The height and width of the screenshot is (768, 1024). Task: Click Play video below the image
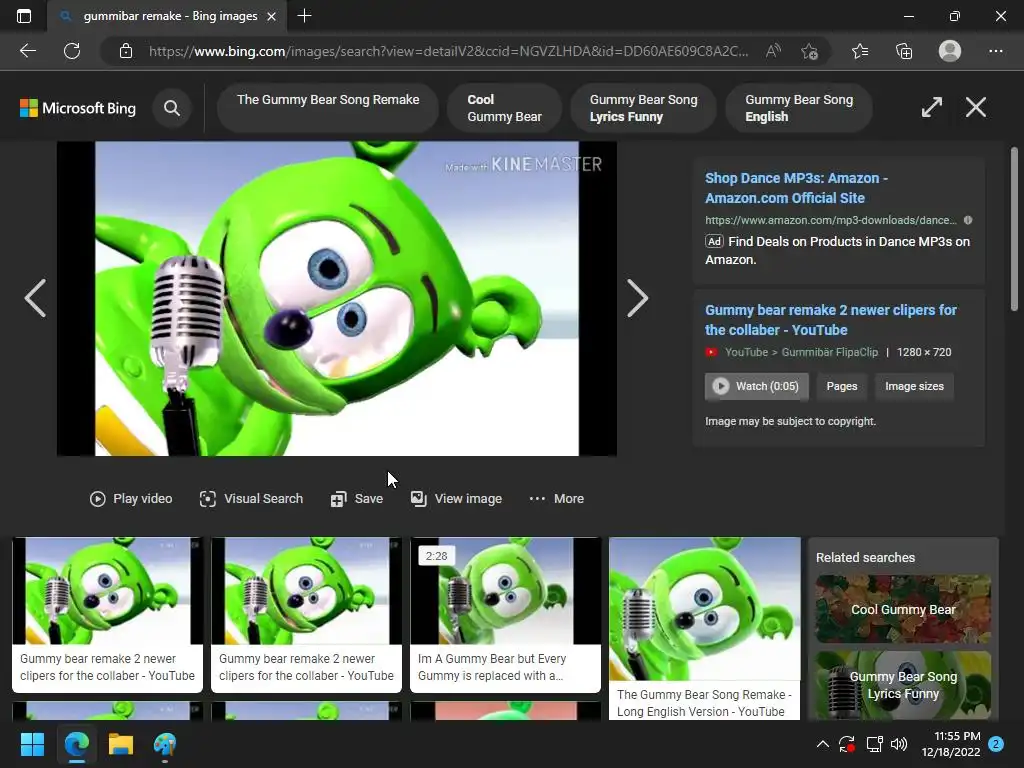[x=131, y=498]
